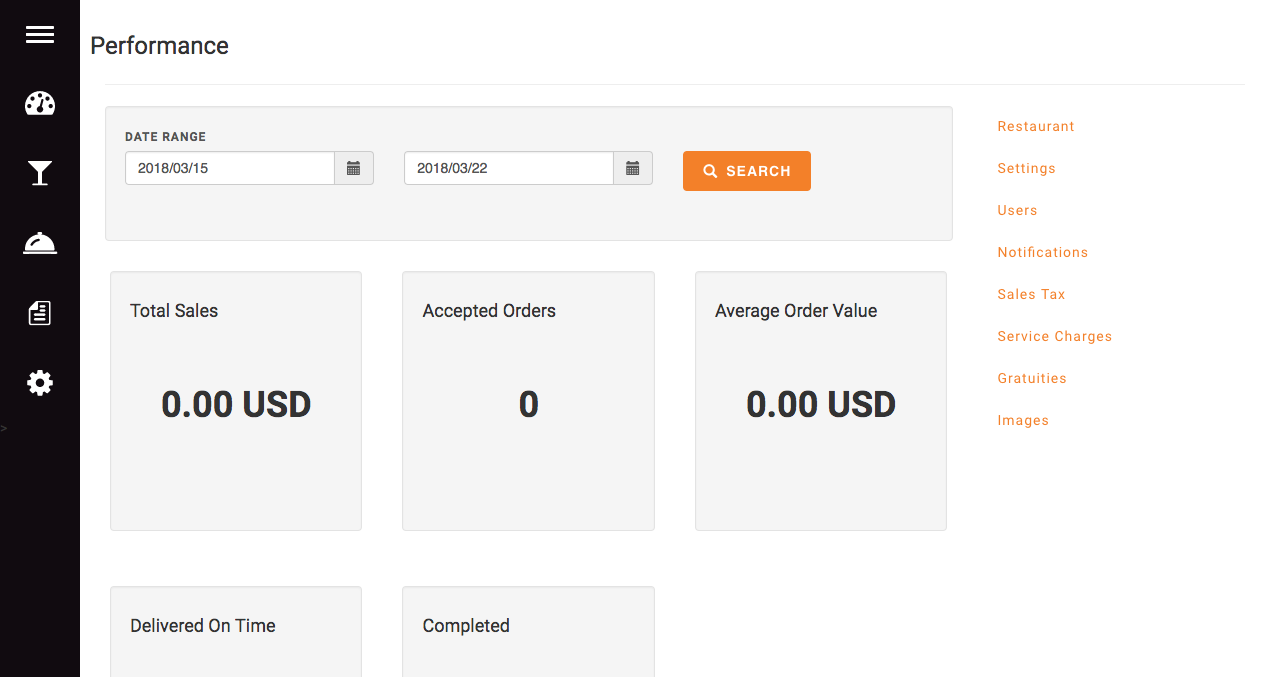Viewport: 1277px width, 677px height.
Task: Click the cocktail glass icon
Action: click(40, 174)
